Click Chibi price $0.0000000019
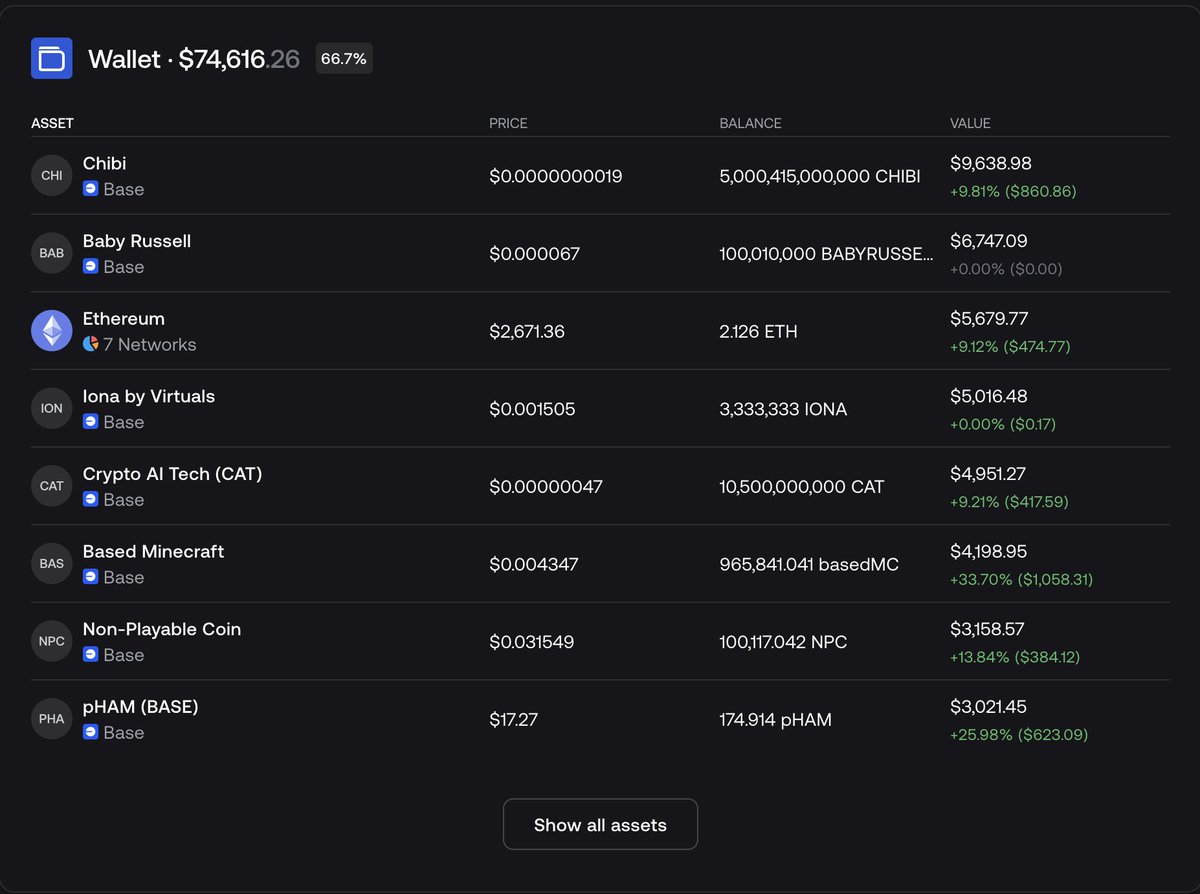This screenshot has height=894, width=1200. [x=556, y=176]
